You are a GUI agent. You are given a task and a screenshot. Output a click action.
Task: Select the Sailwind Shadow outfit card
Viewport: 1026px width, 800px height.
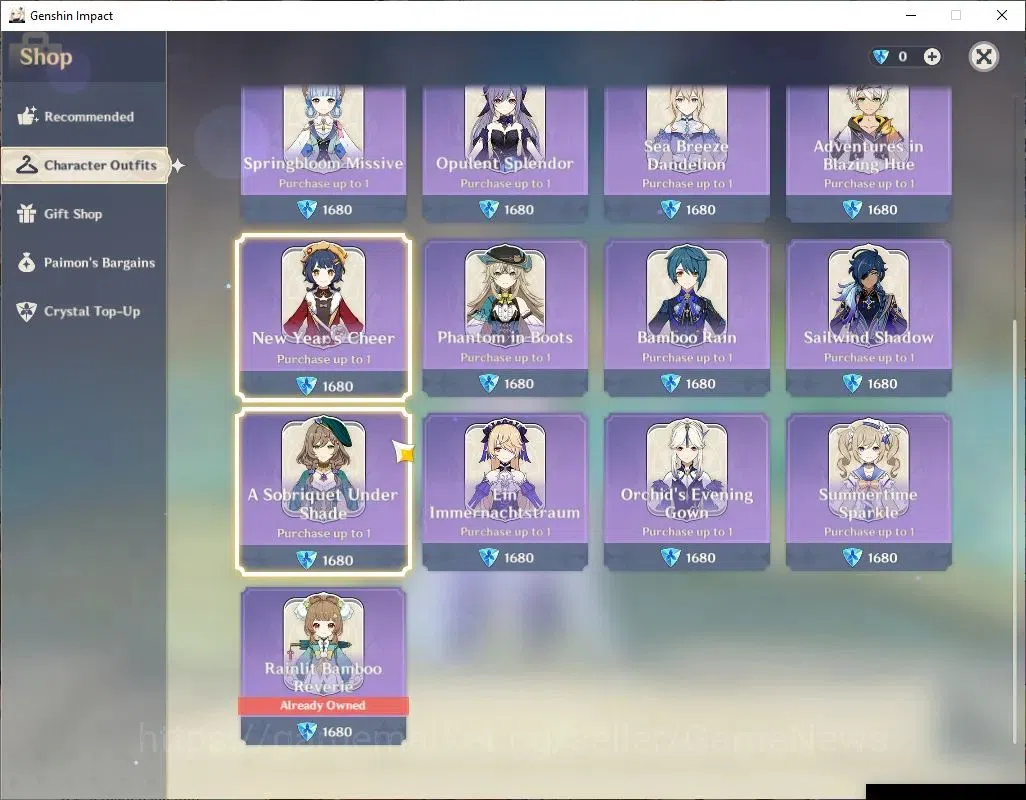[x=868, y=317]
